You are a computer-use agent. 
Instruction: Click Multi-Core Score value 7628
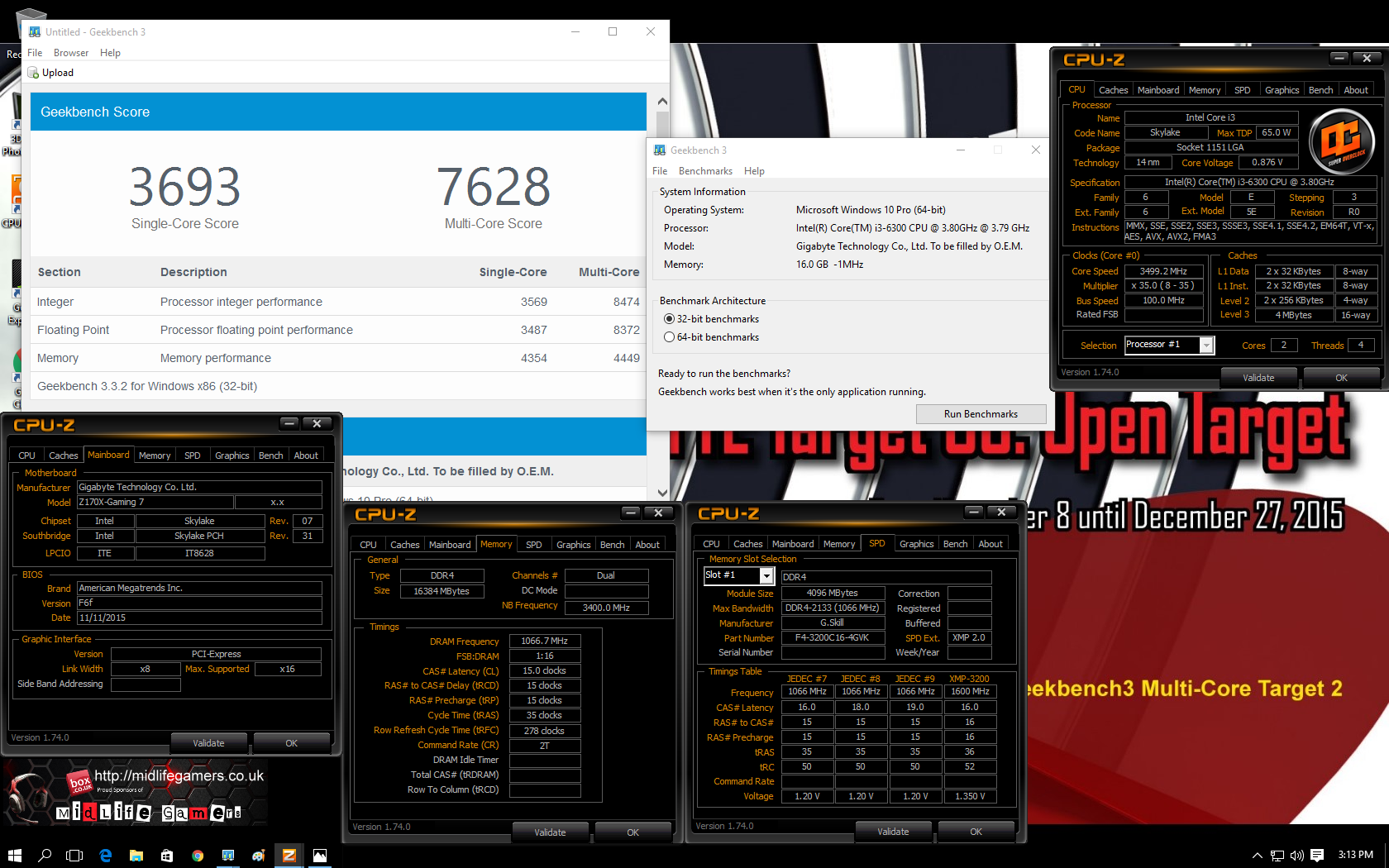click(494, 187)
